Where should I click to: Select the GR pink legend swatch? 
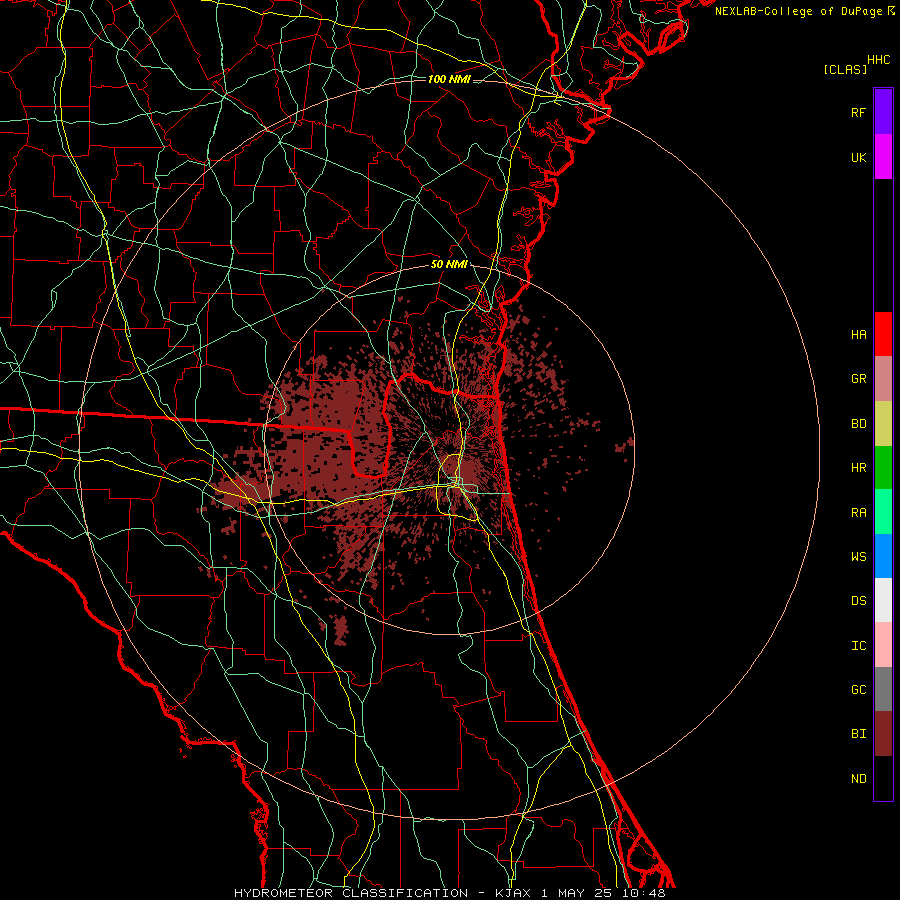click(x=883, y=379)
